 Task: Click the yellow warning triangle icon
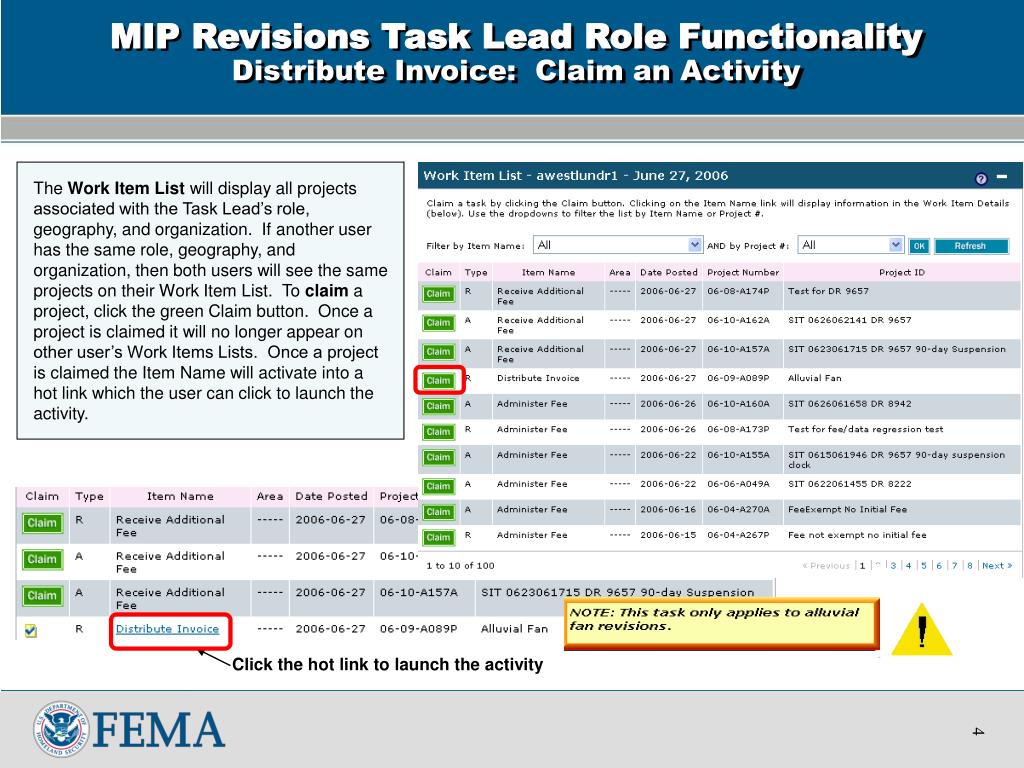tap(921, 629)
